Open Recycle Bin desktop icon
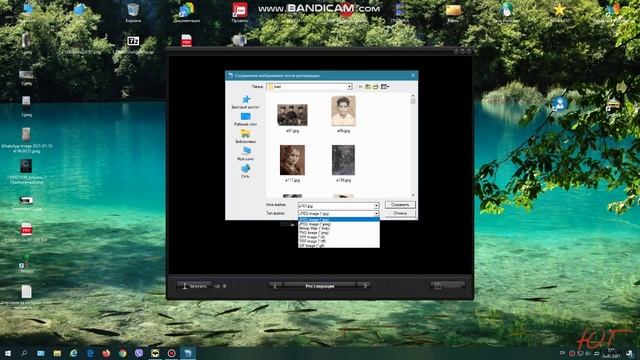Image resolution: width=640 pixels, height=360 pixels. point(133,11)
